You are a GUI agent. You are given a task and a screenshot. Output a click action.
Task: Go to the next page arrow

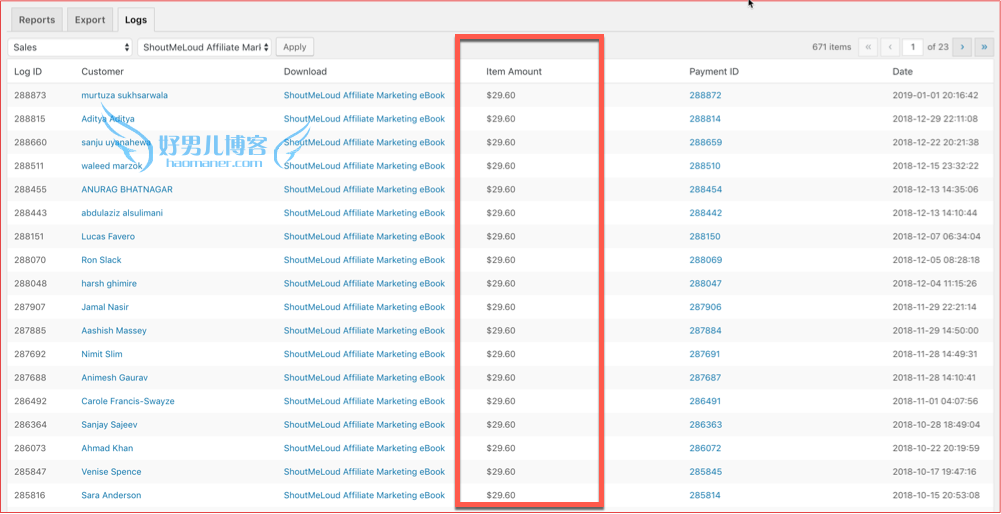point(962,47)
